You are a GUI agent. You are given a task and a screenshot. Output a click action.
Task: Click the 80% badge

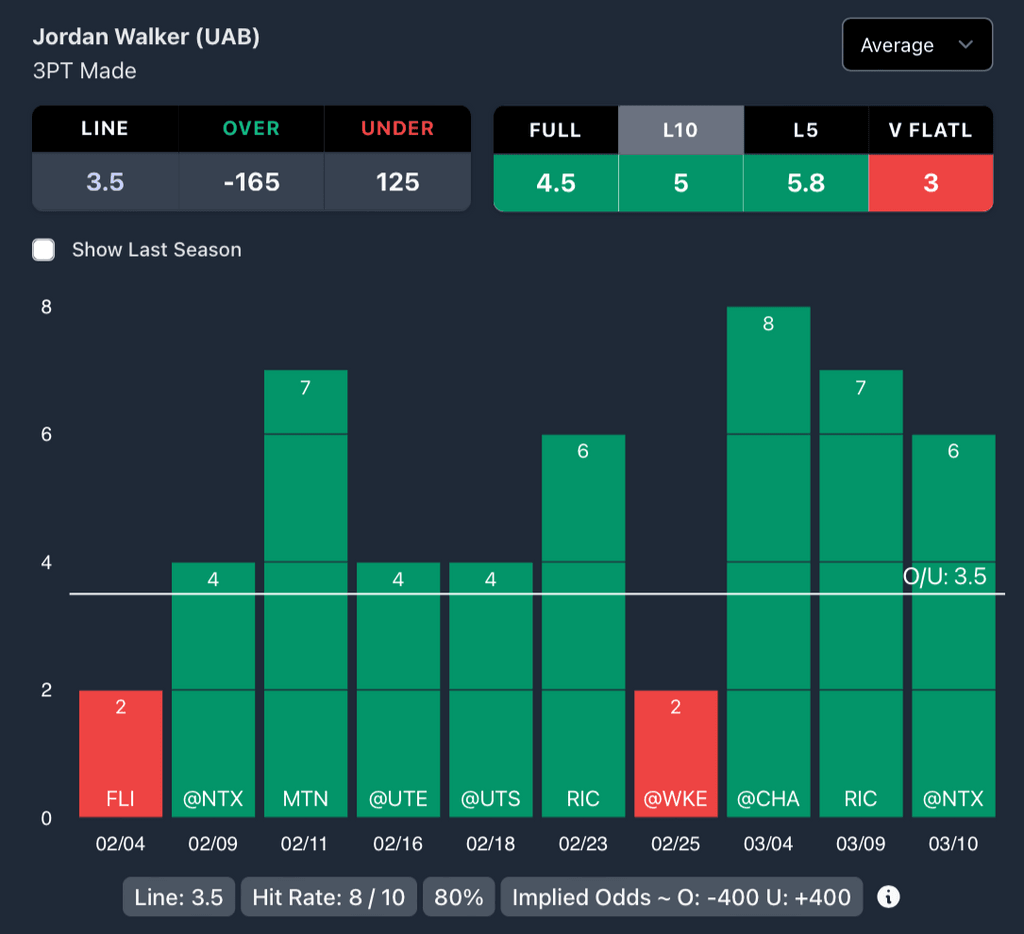[x=458, y=897]
